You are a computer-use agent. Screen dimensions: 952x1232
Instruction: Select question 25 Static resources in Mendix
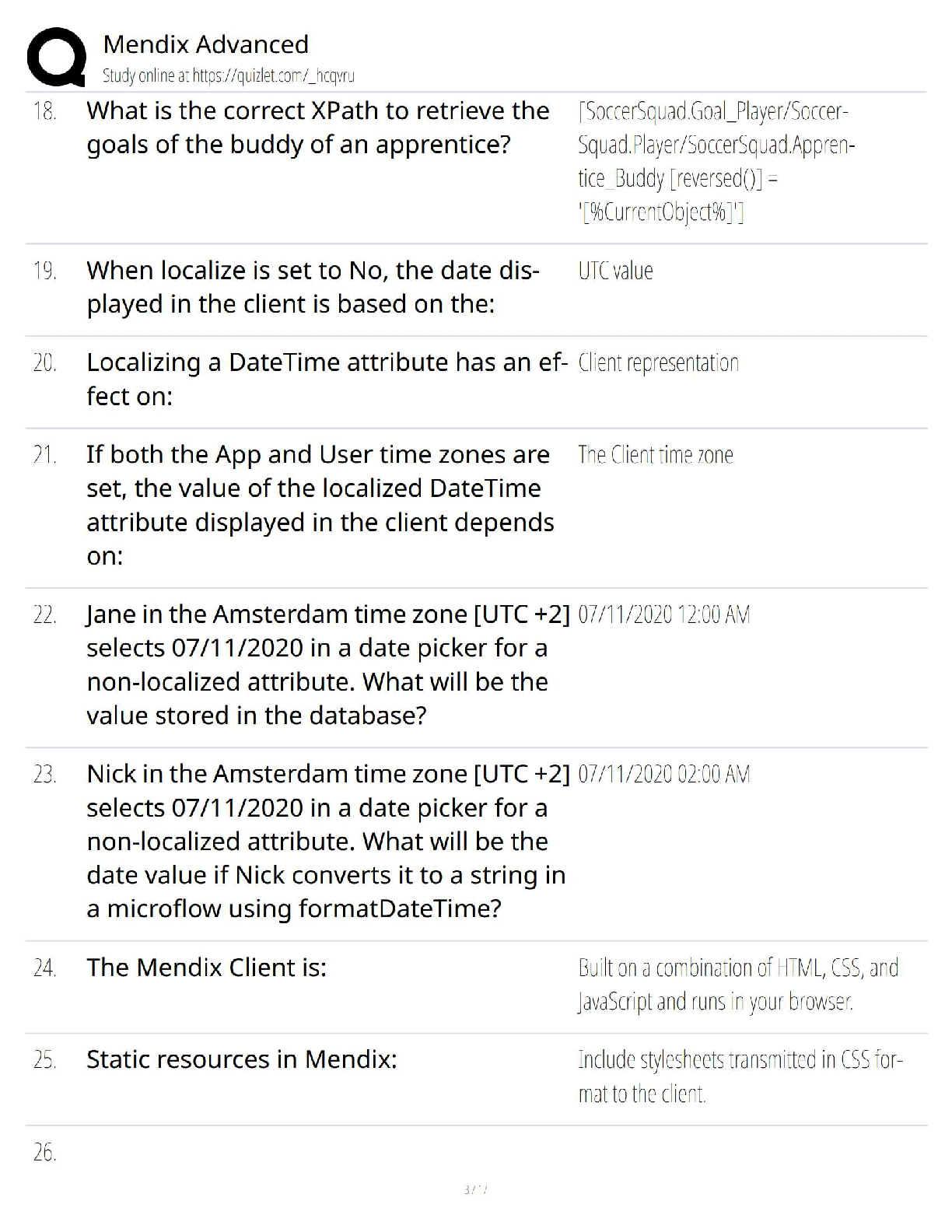click(x=242, y=1059)
